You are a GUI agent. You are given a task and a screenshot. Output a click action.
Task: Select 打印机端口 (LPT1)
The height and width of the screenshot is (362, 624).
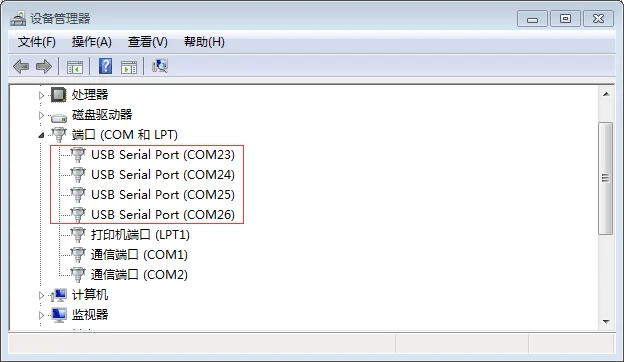click(x=140, y=235)
